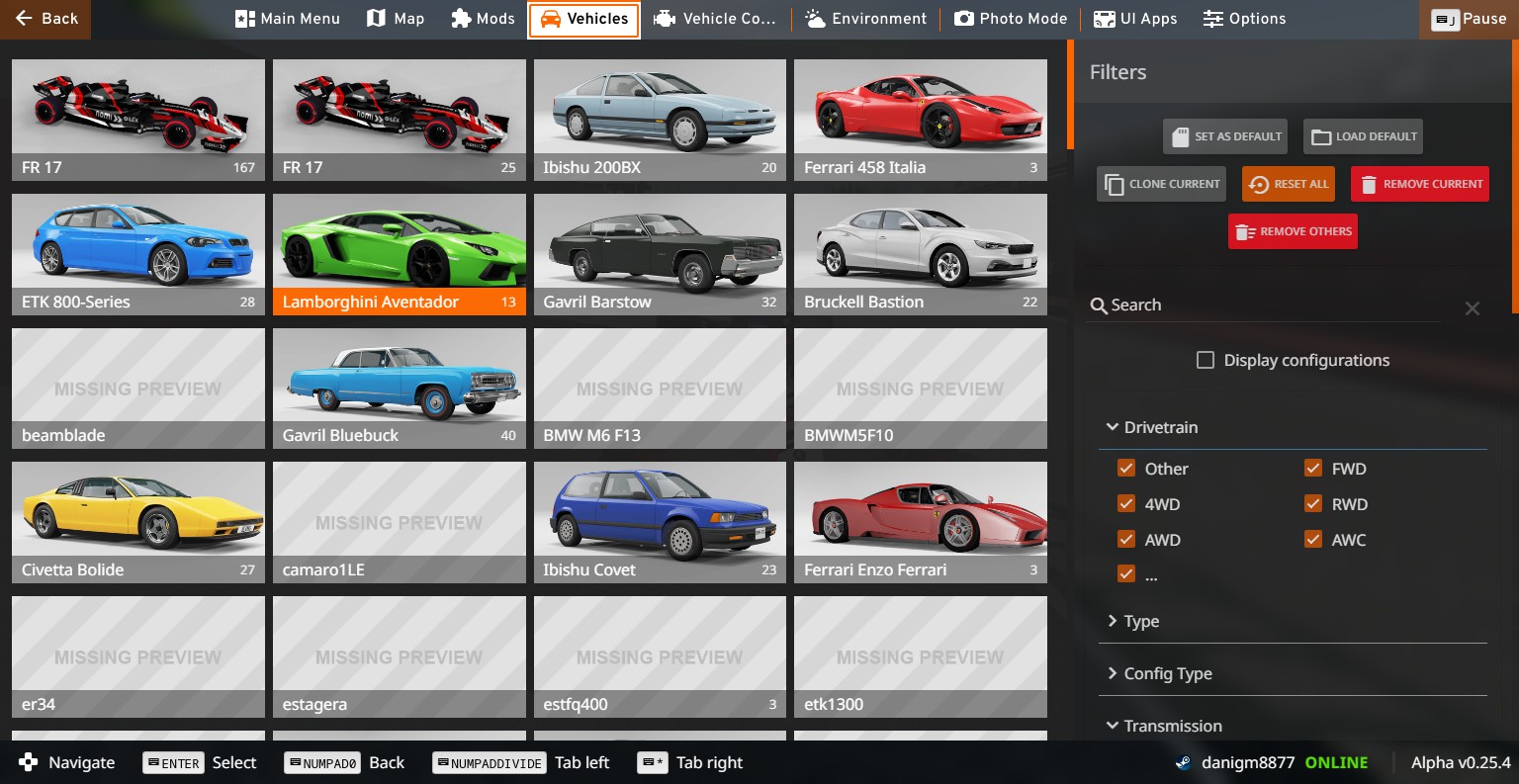Click the Photo Mode camera icon
This screenshot has width=1519, height=784.
(963, 19)
